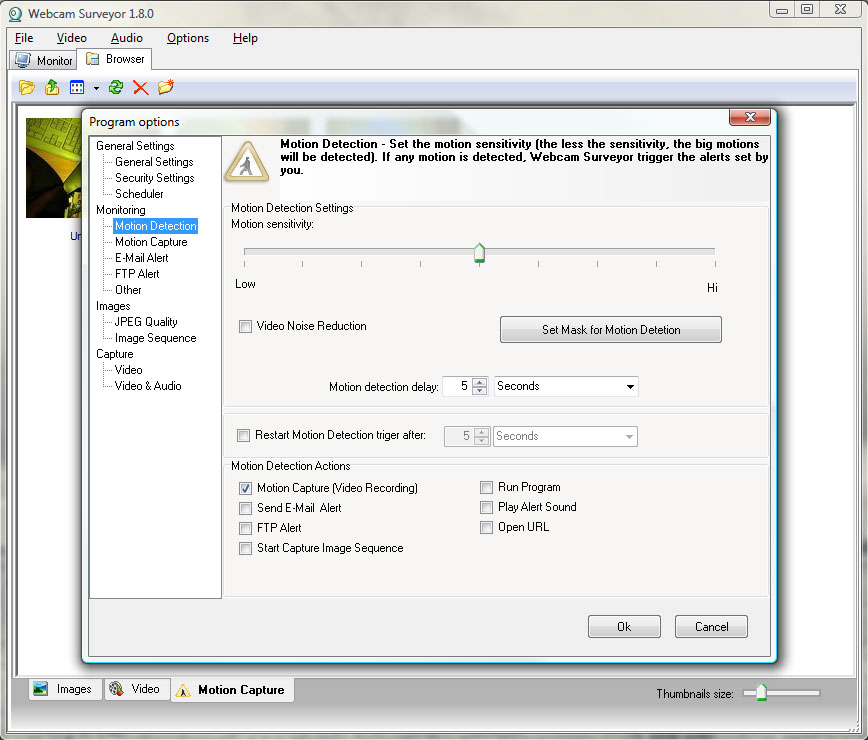Select General Settings root tree item
This screenshot has height=740, width=868.
(135, 146)
